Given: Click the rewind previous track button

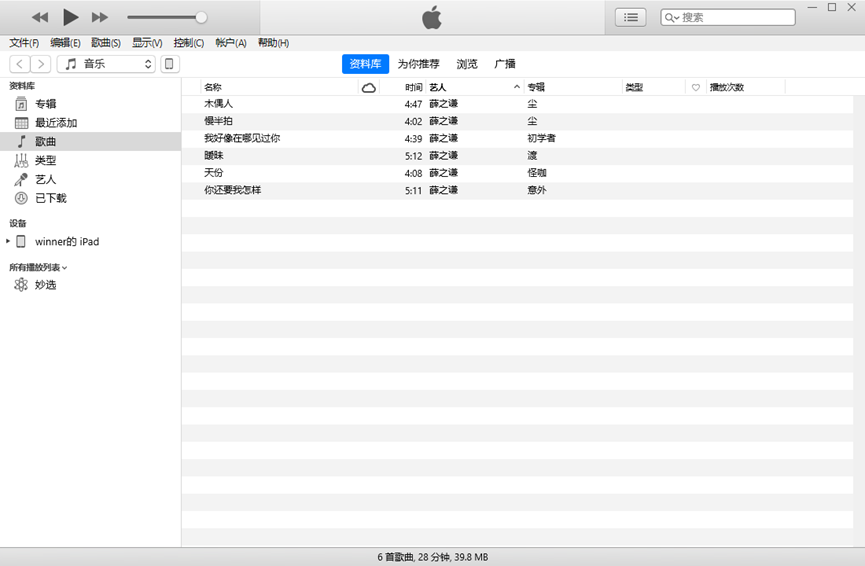Looking at the screenshot, I should pos(40,18).
